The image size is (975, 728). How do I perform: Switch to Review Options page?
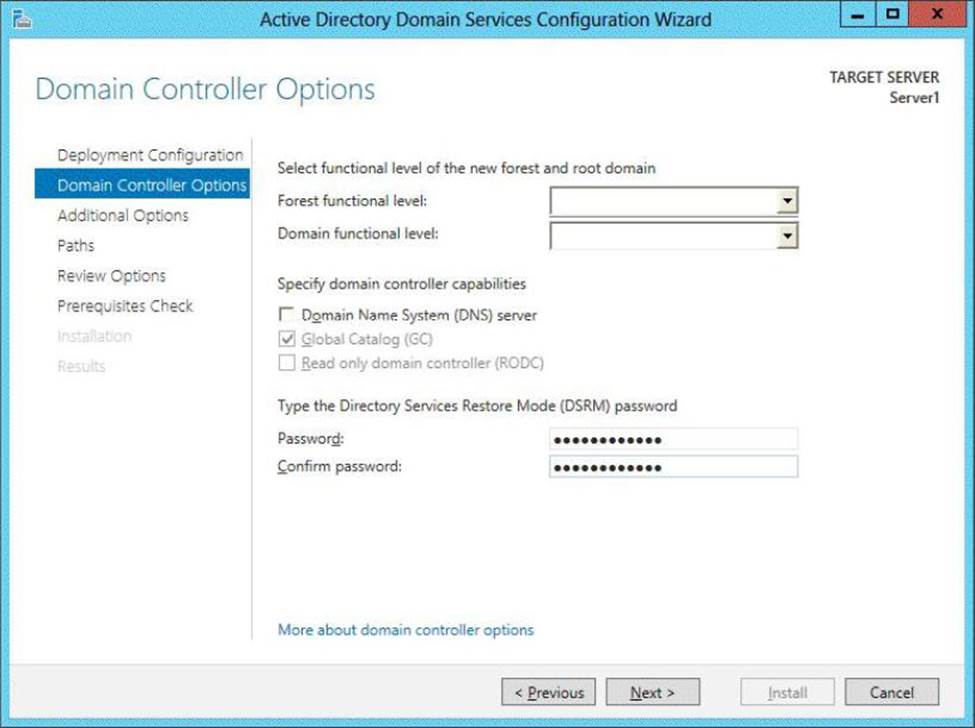coord(111,275)
